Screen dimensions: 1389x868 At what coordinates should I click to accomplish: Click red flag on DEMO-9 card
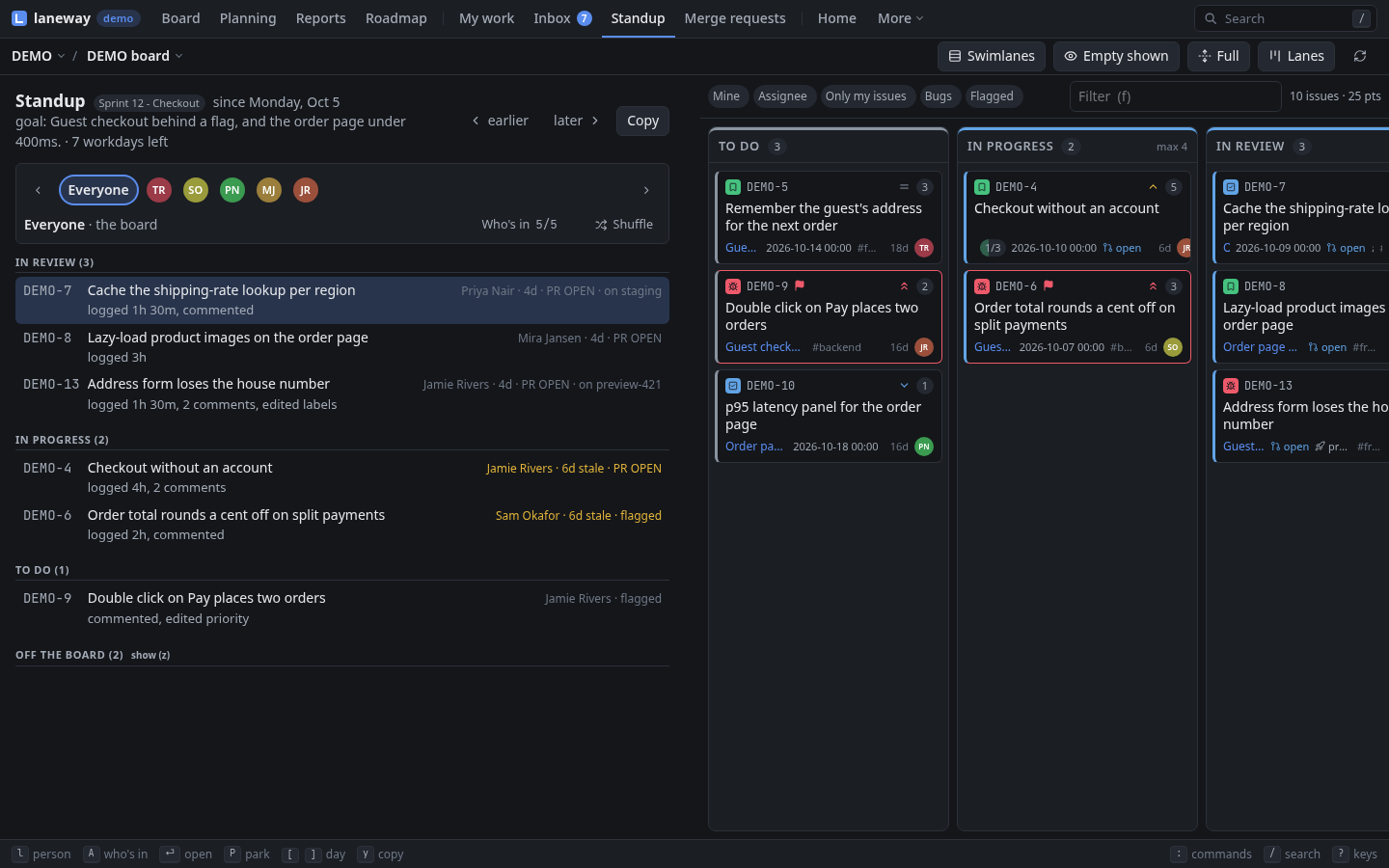800,285
